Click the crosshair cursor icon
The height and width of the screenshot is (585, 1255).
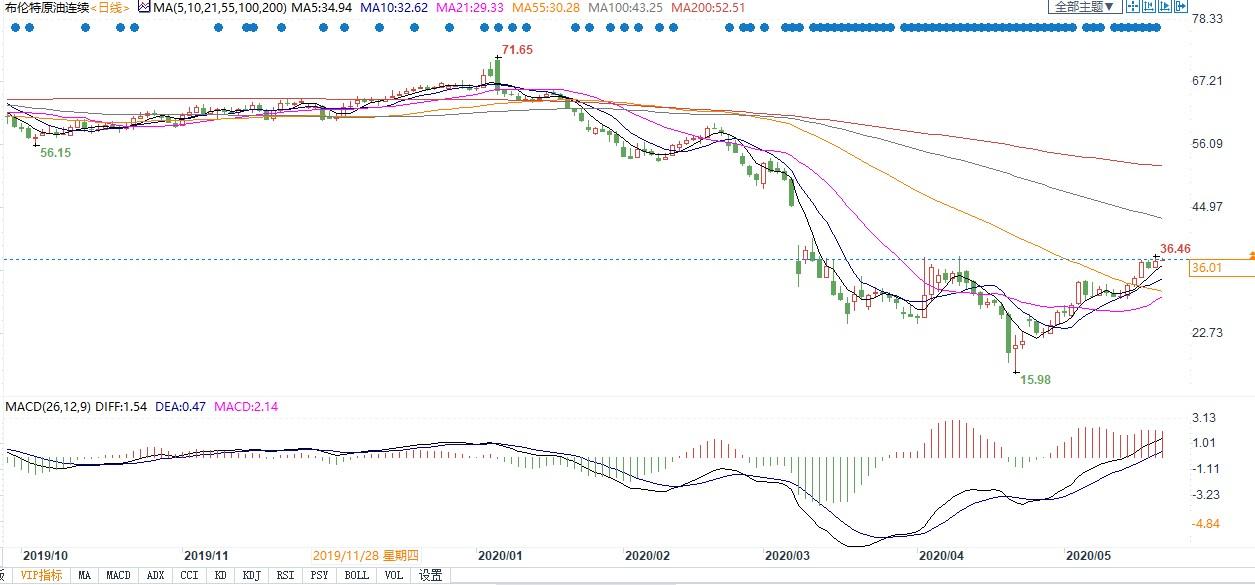(x=1131, y=7)
